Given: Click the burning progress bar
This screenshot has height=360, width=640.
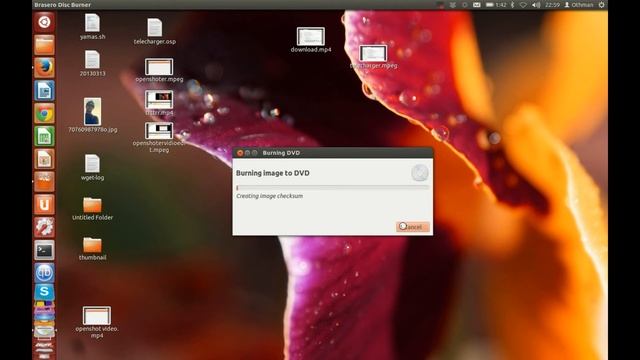Looking at the screenshot, I should click(332, 188).
